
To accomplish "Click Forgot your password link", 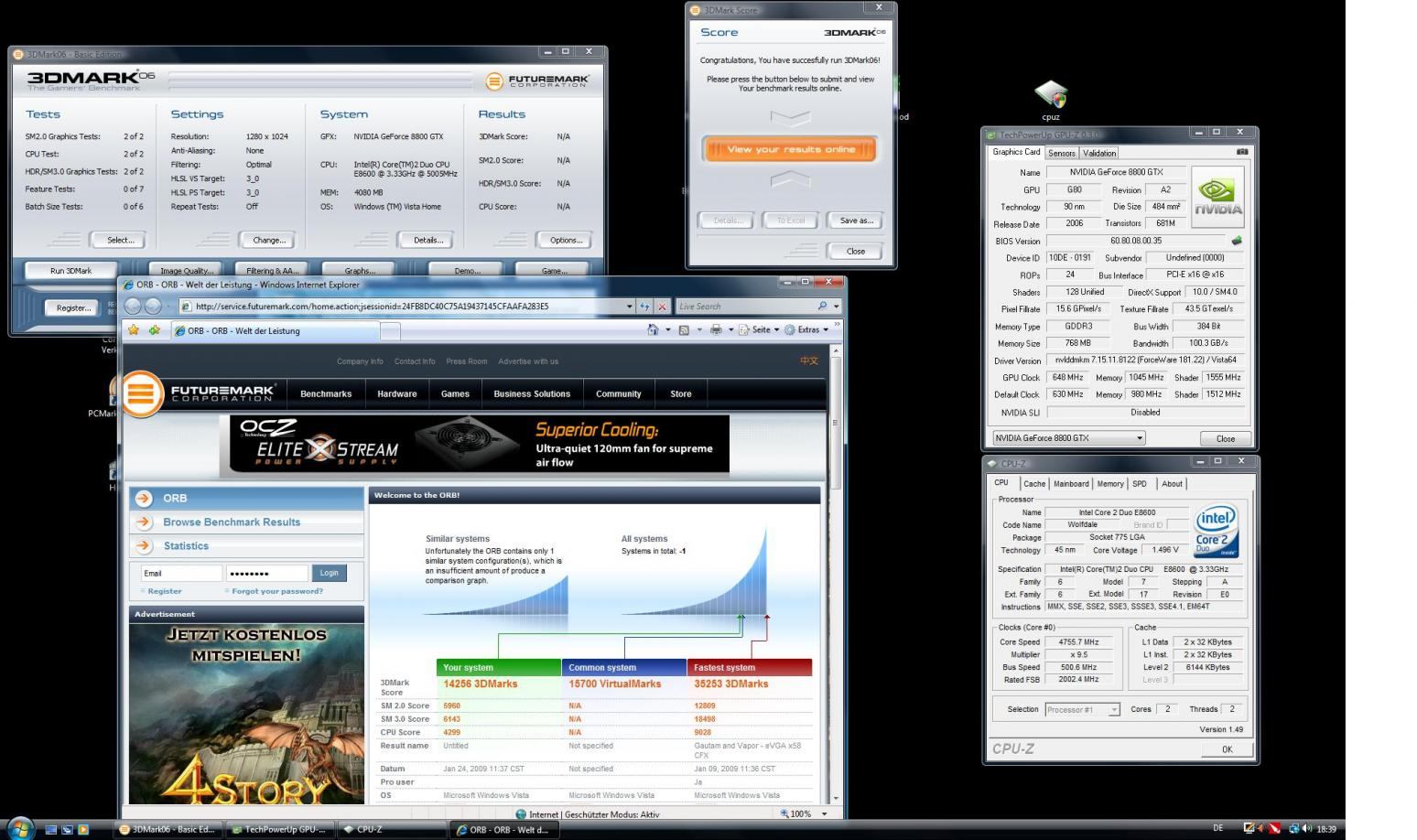I will (277, 591).
